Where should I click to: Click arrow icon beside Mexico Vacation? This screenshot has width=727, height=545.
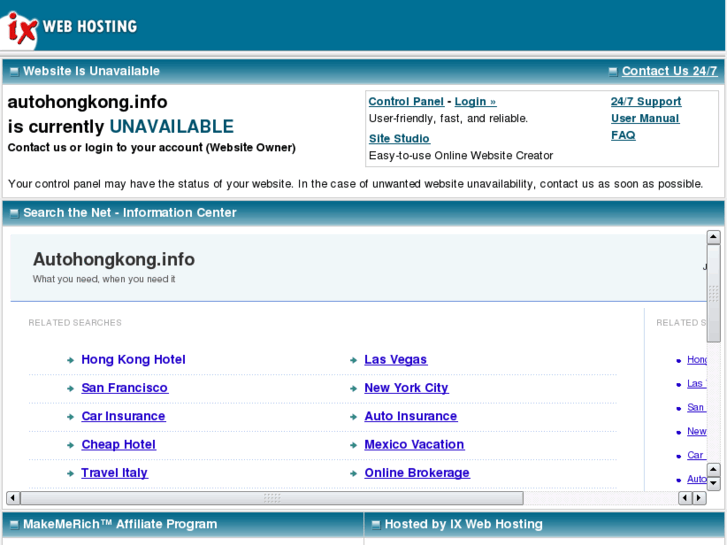point(353,445)
